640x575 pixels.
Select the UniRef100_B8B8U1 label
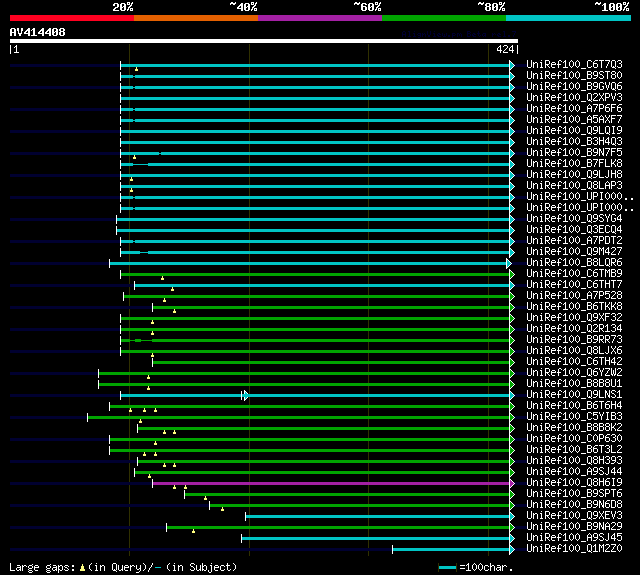574,384
